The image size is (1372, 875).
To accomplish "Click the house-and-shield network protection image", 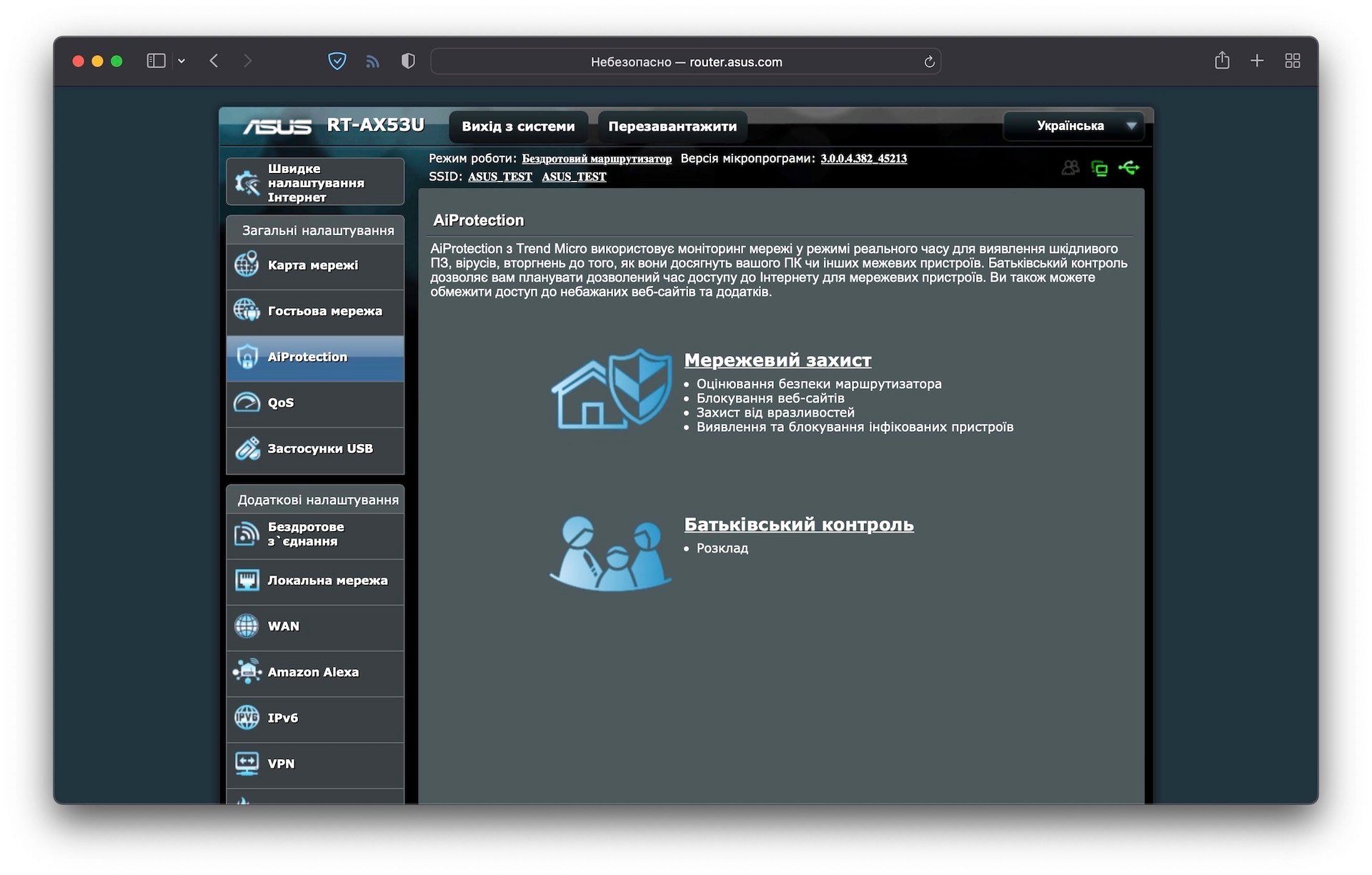I will [x=612, y=389].
